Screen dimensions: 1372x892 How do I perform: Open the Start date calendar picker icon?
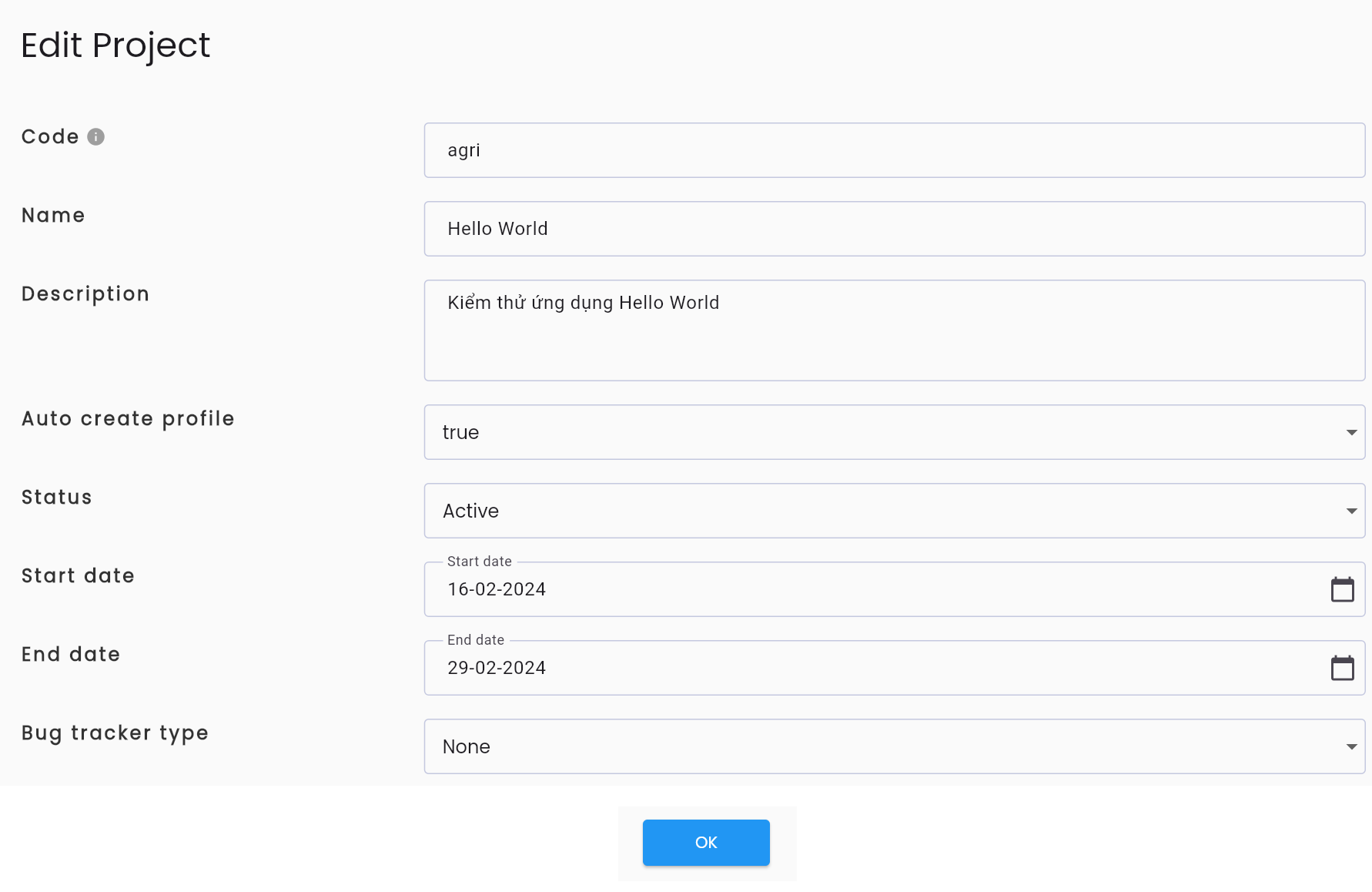(1342, 589)
